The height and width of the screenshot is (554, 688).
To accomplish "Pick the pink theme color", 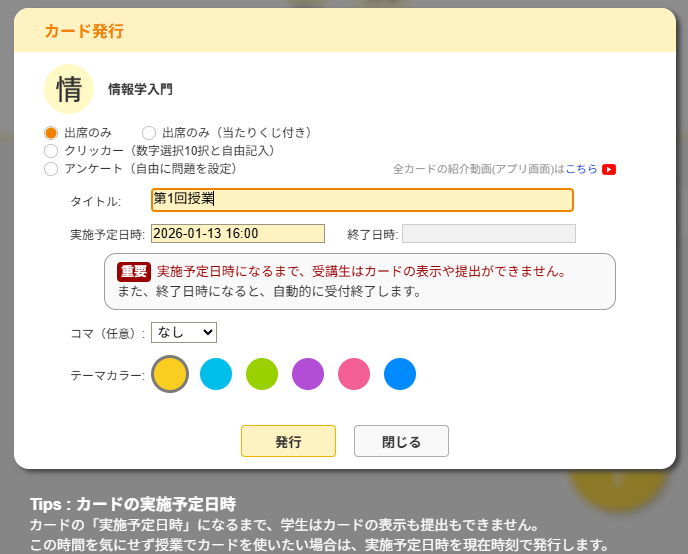I will point(354,374).
